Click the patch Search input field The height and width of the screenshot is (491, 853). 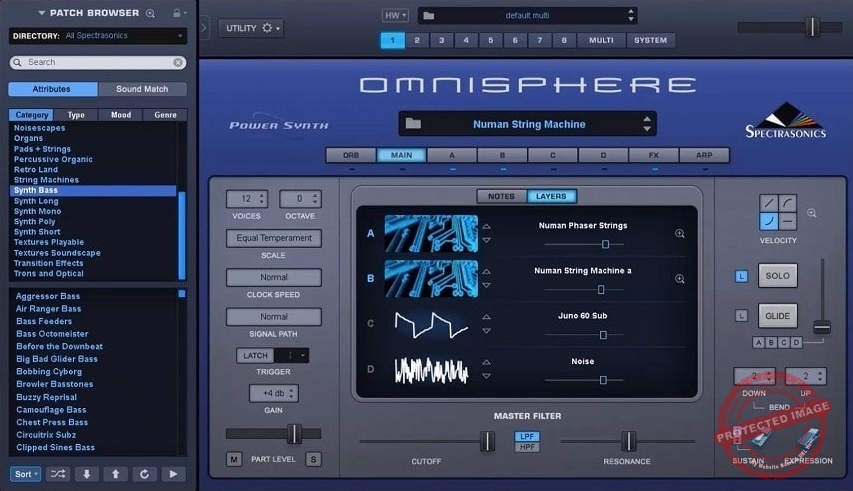click(x=98, y=63)
